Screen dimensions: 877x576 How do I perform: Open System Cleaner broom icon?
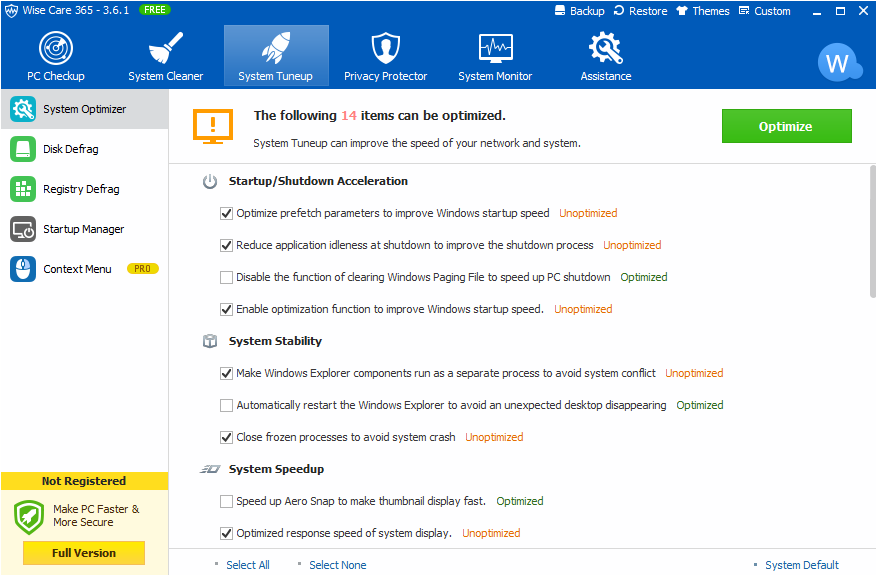(166, 48)
